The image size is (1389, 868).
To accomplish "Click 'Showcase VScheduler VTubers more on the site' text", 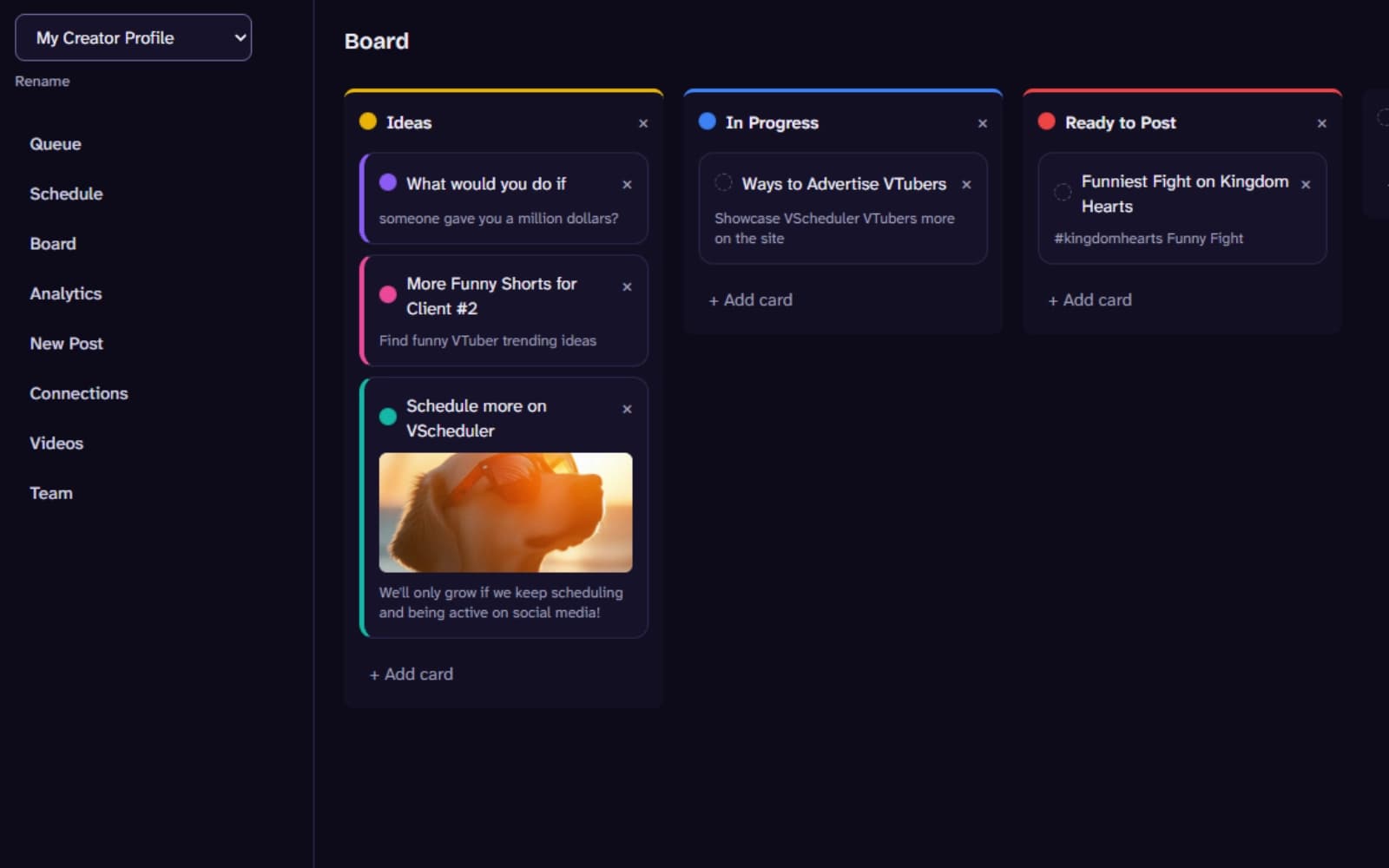I will pyautogui.click(x=834, y=228).
